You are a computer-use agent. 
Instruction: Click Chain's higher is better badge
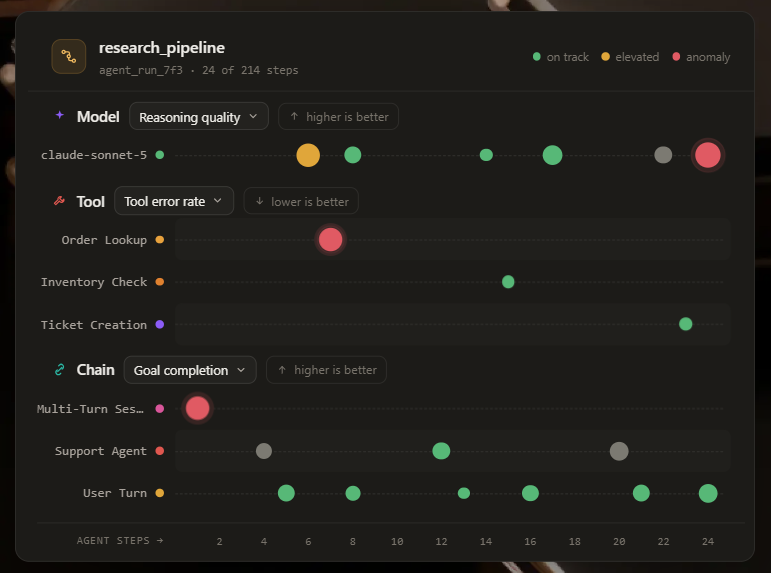coord(326,370)
